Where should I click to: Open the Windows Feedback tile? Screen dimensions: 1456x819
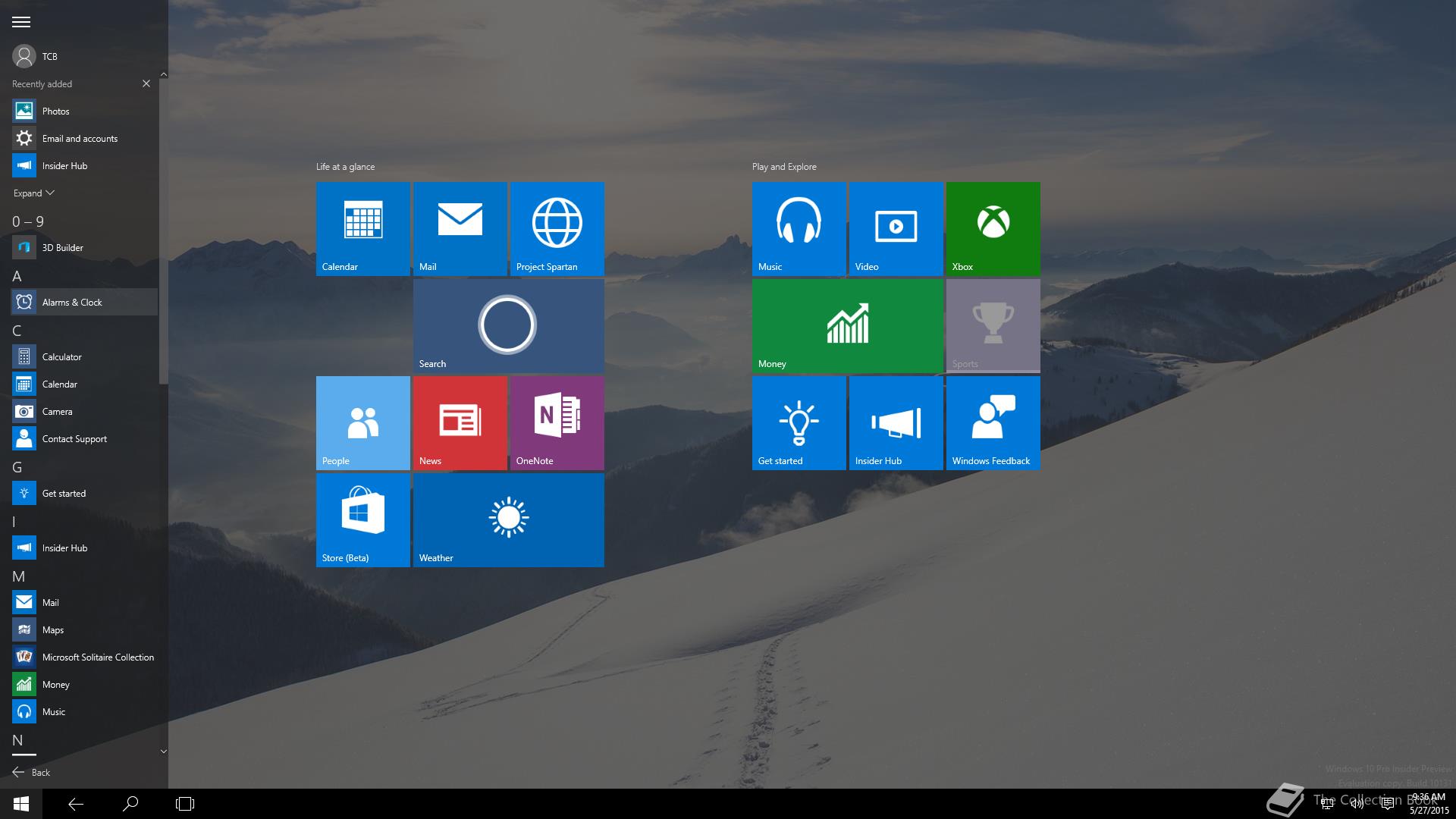click(x=993, y=422)
